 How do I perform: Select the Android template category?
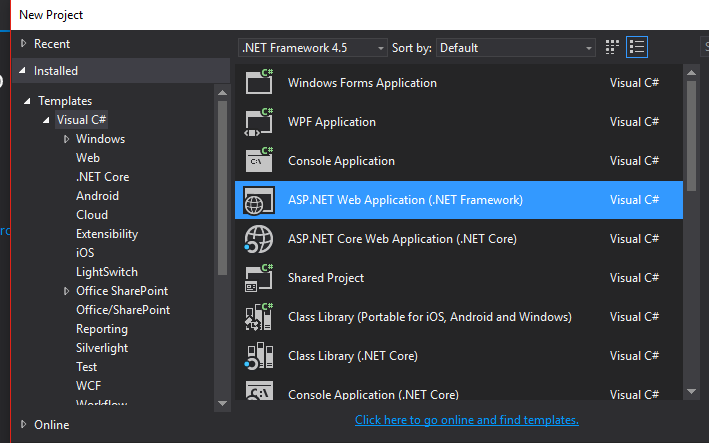98,196
